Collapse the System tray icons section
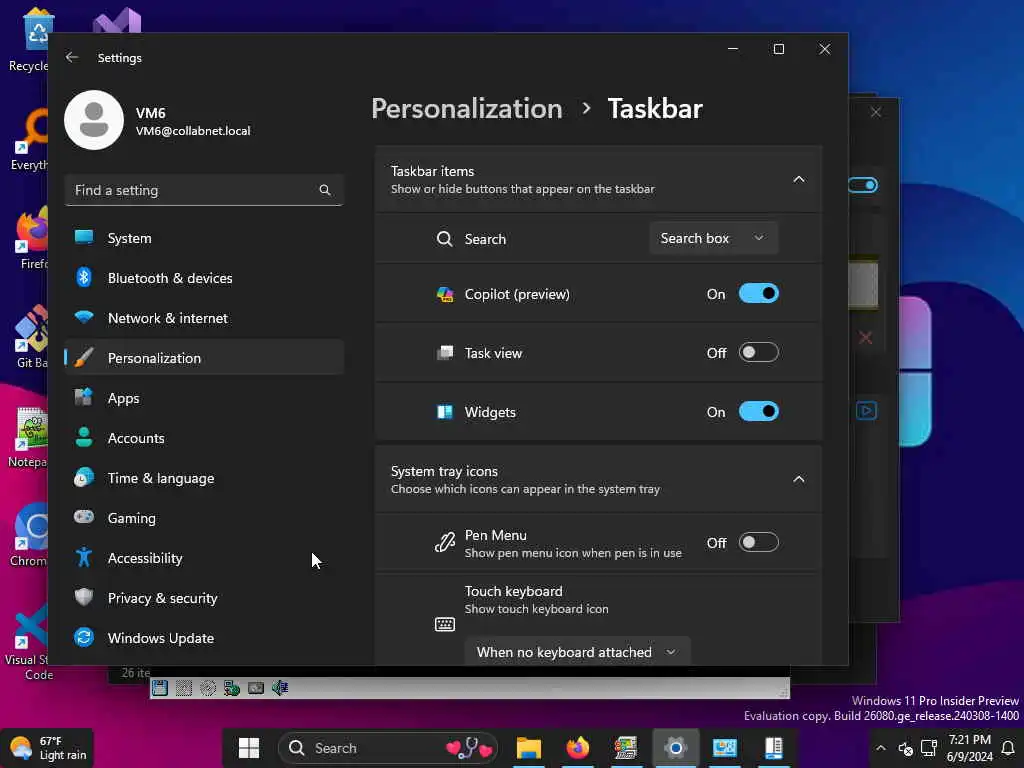 pos(799,479)
